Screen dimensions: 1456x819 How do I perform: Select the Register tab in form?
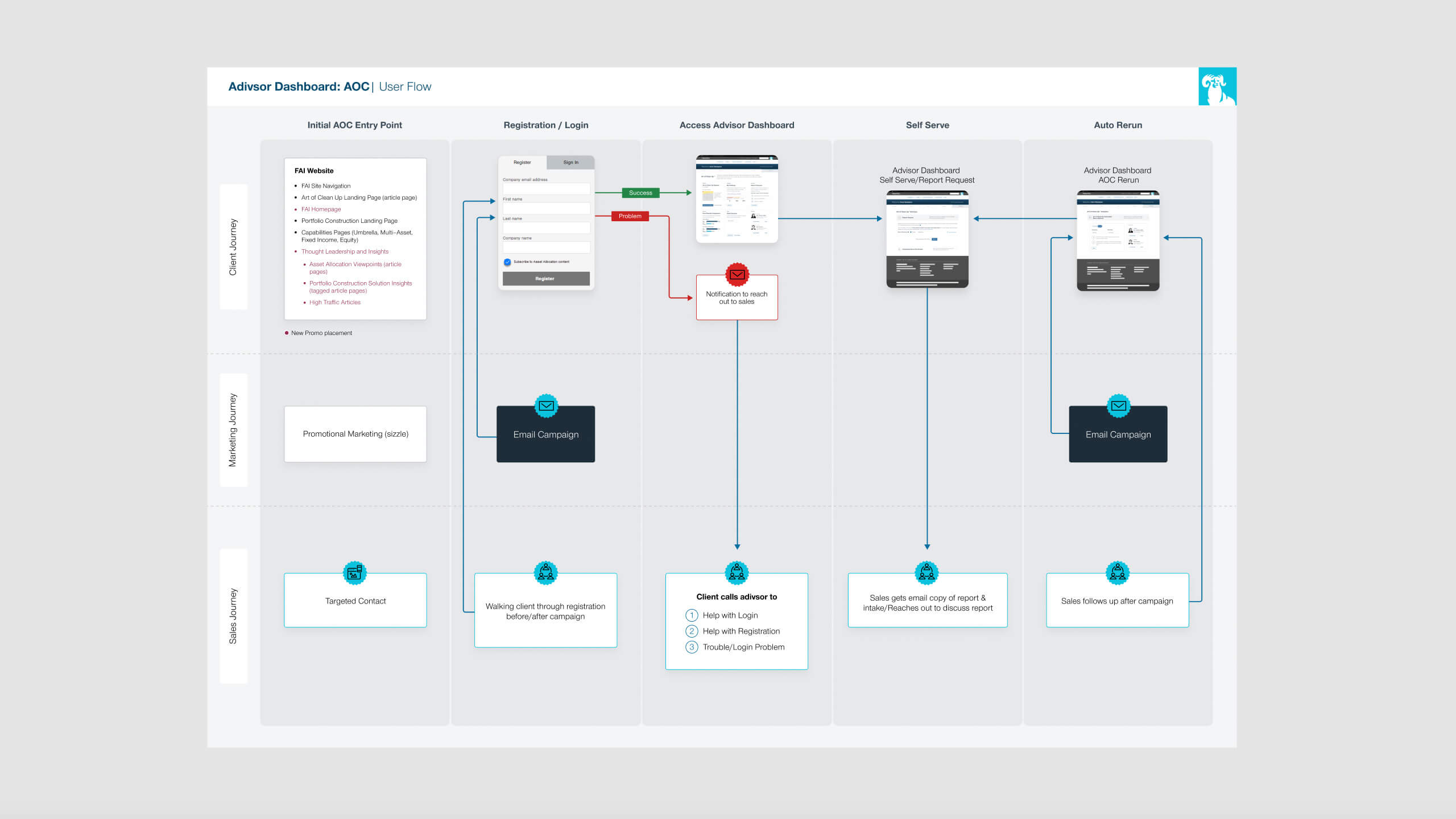522,163
